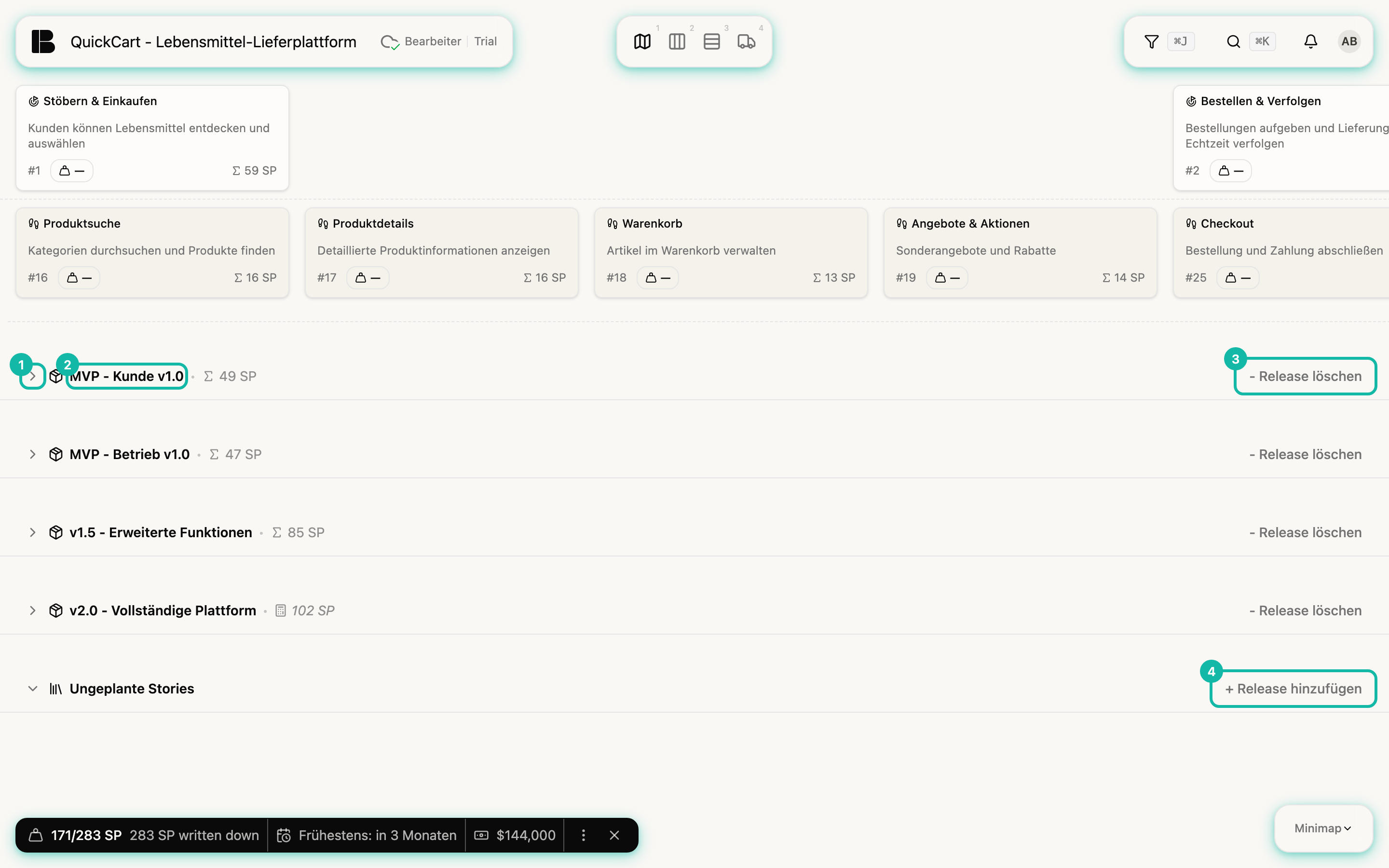Delete release MVP - Kunde v1.0
Screen dimensions: 1389x868
point(1305,376)
